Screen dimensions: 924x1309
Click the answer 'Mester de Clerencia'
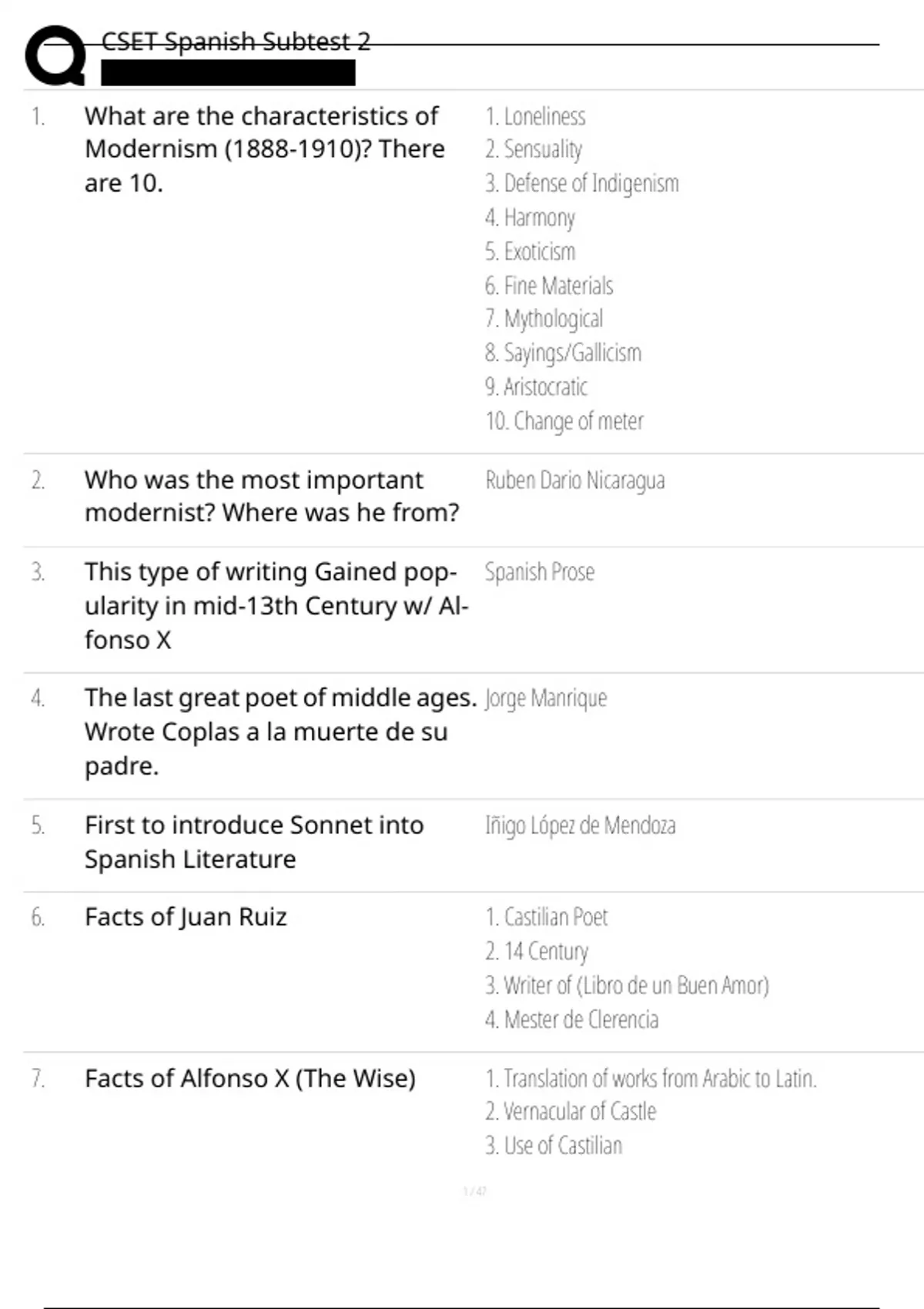tap(572, 1019)
